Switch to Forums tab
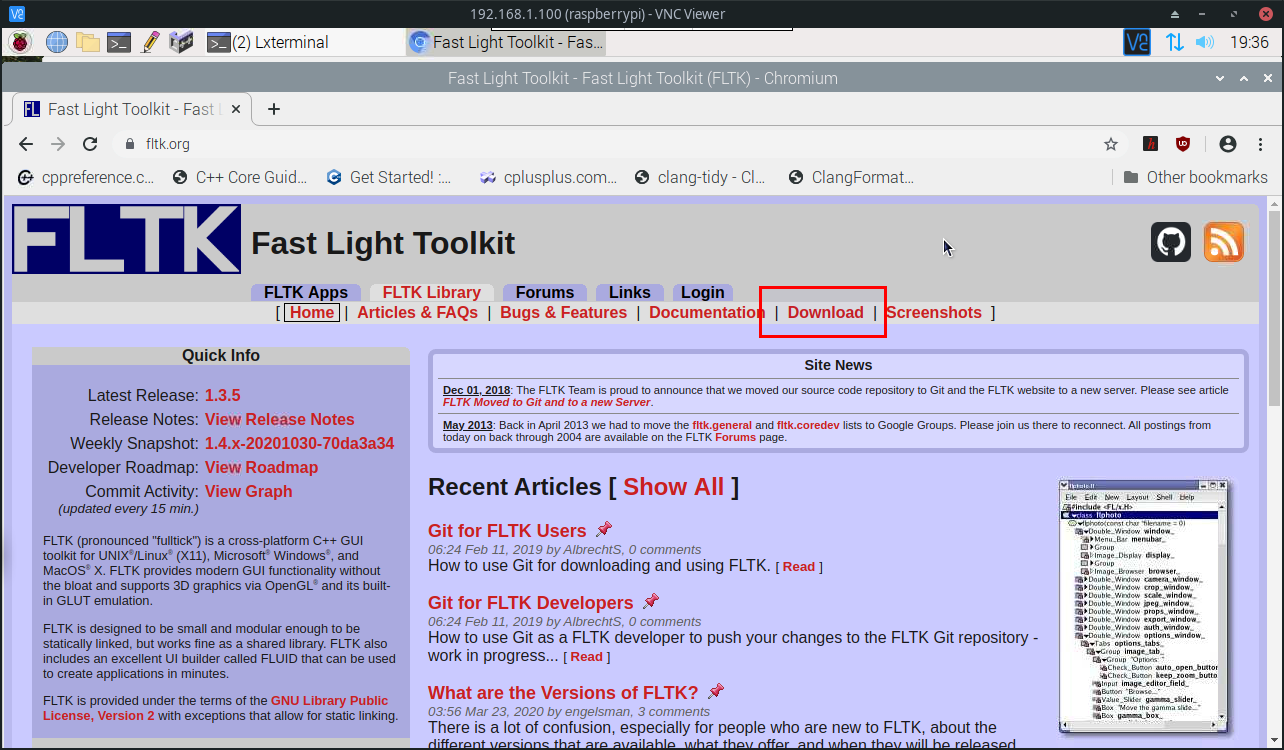Screen dimensions: 1284x750 tap(545, 292)
